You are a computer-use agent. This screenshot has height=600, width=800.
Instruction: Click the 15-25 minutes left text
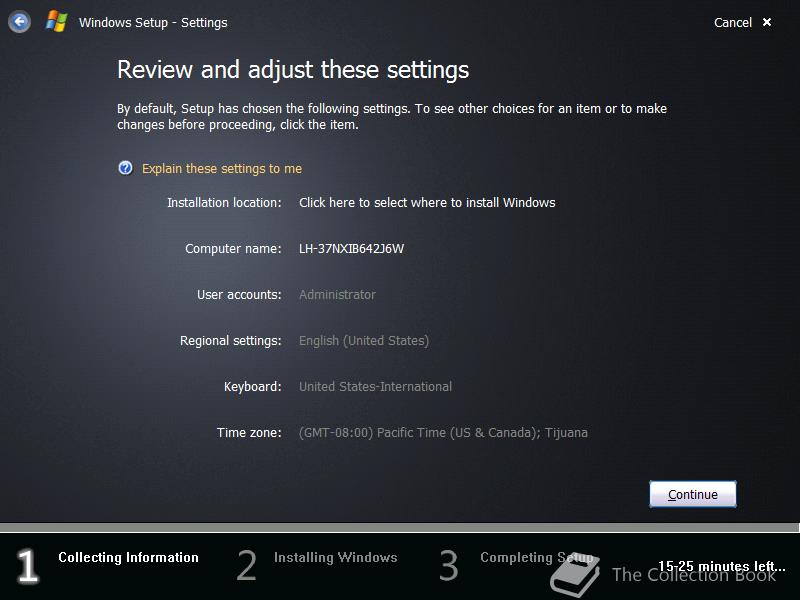721,566
